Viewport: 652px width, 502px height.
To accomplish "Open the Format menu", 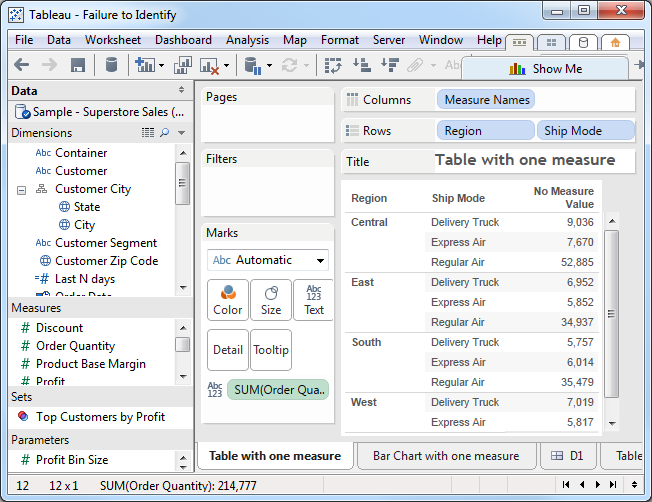I will tap(340, 40).
